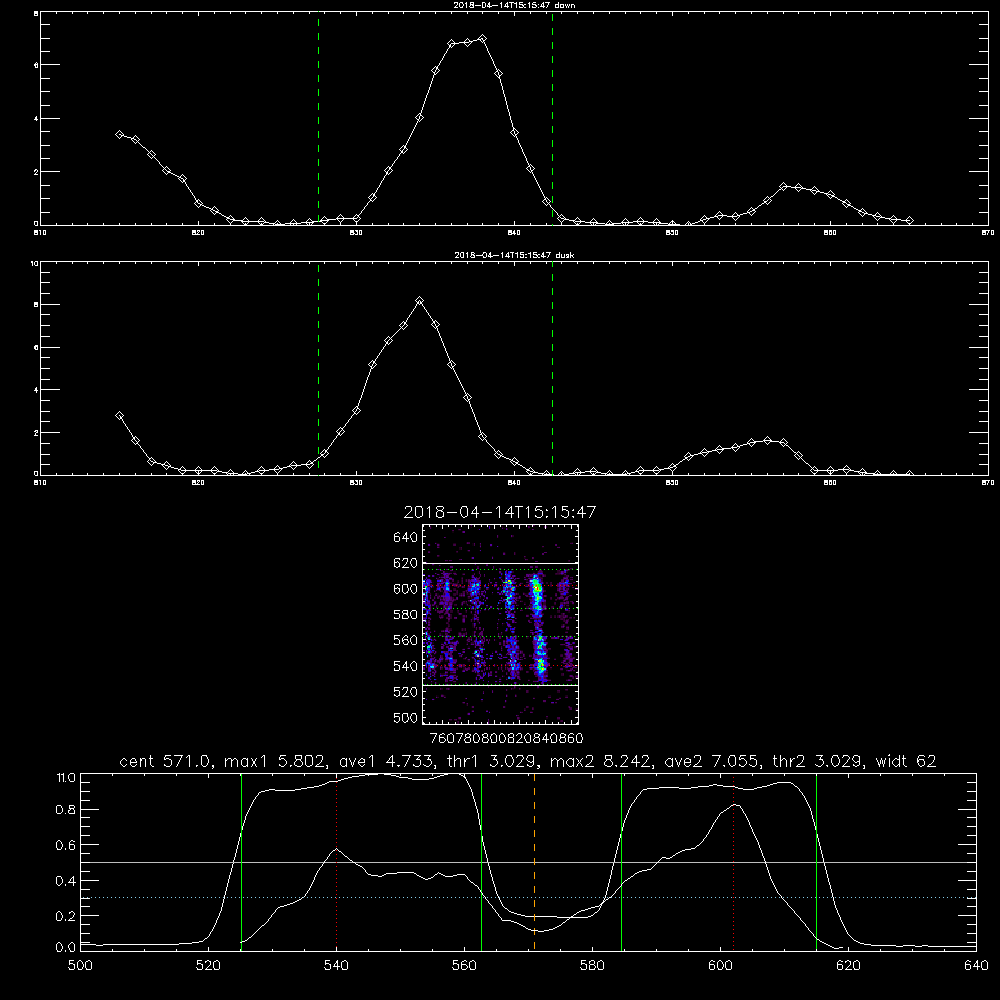Click the dawn plot title text
This screenshot has width=1000, height=1000.
click(x=514, y=5)
